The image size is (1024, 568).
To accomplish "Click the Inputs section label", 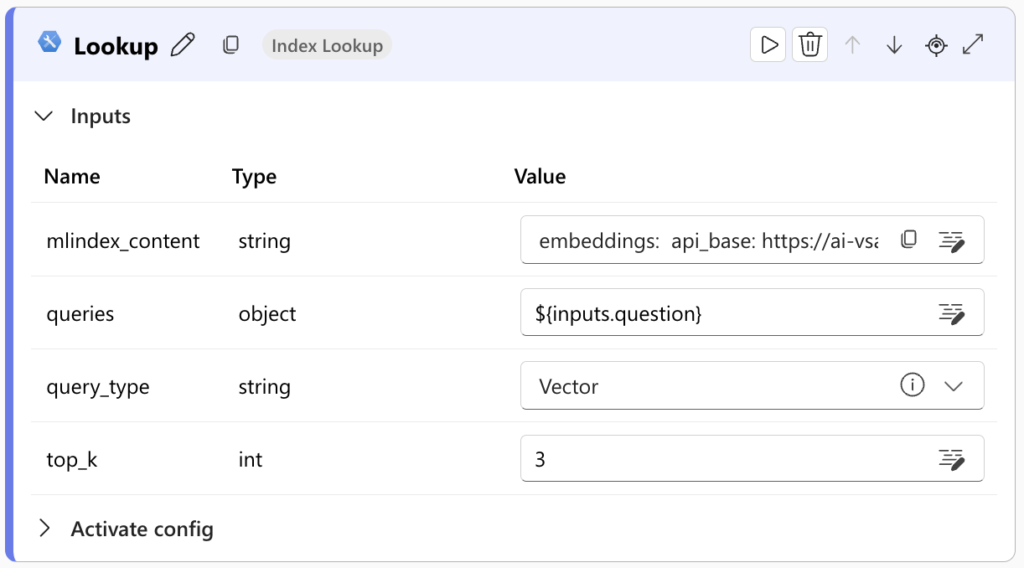I will pyautogui.click(x=101, y=116).
